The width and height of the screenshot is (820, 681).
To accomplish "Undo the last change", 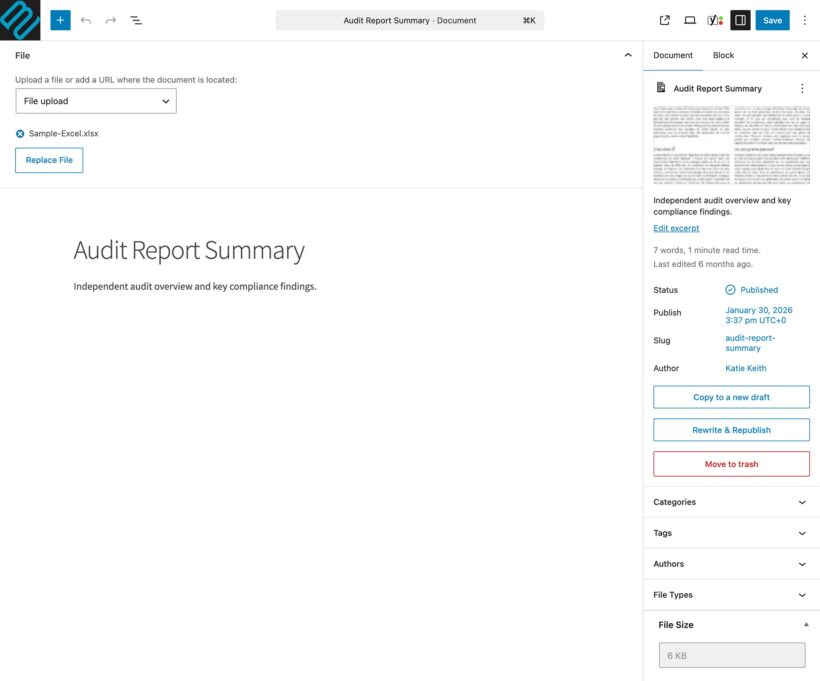I will point(86,20).
